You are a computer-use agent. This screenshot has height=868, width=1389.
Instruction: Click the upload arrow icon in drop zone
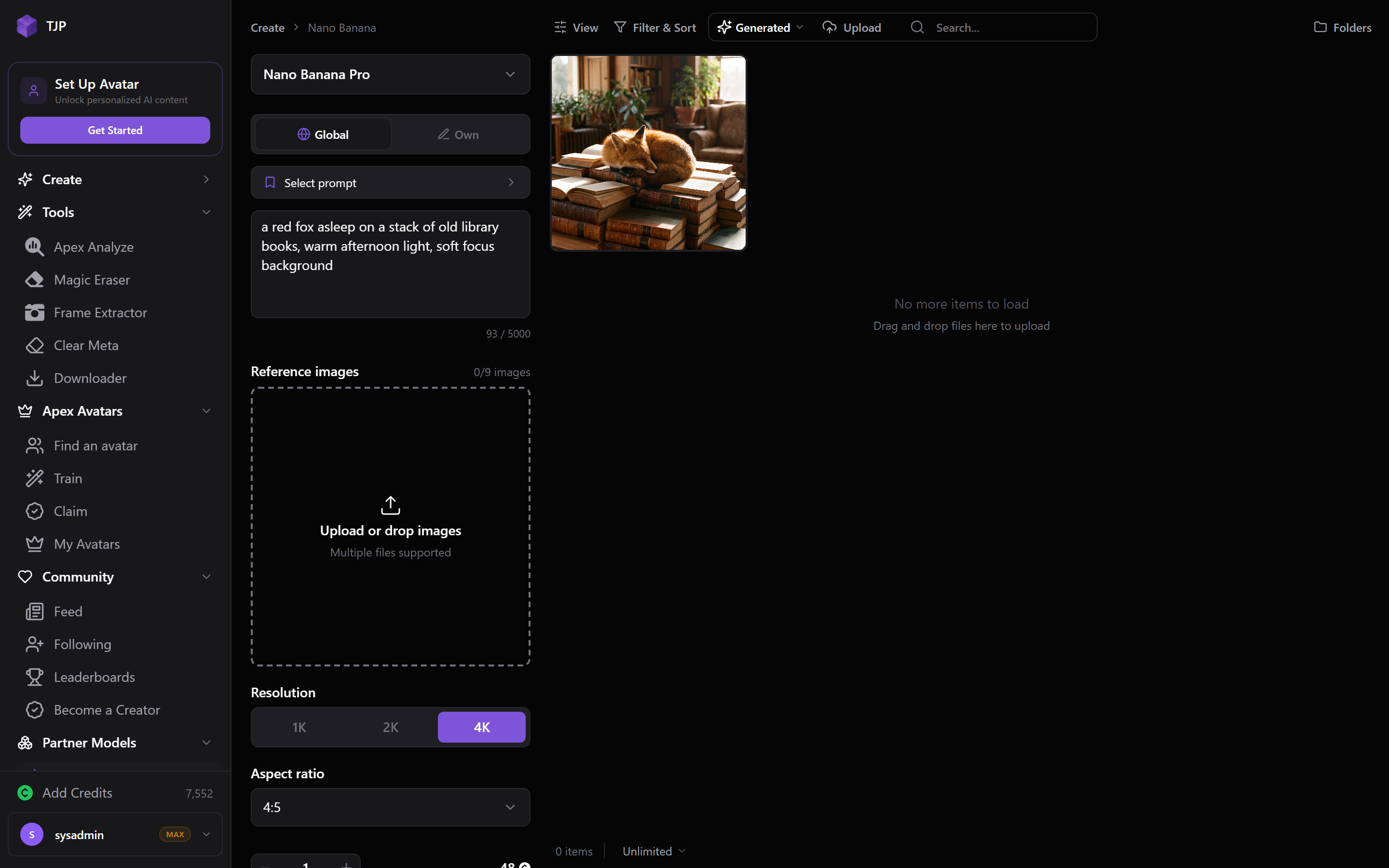[x=390, y=505]
